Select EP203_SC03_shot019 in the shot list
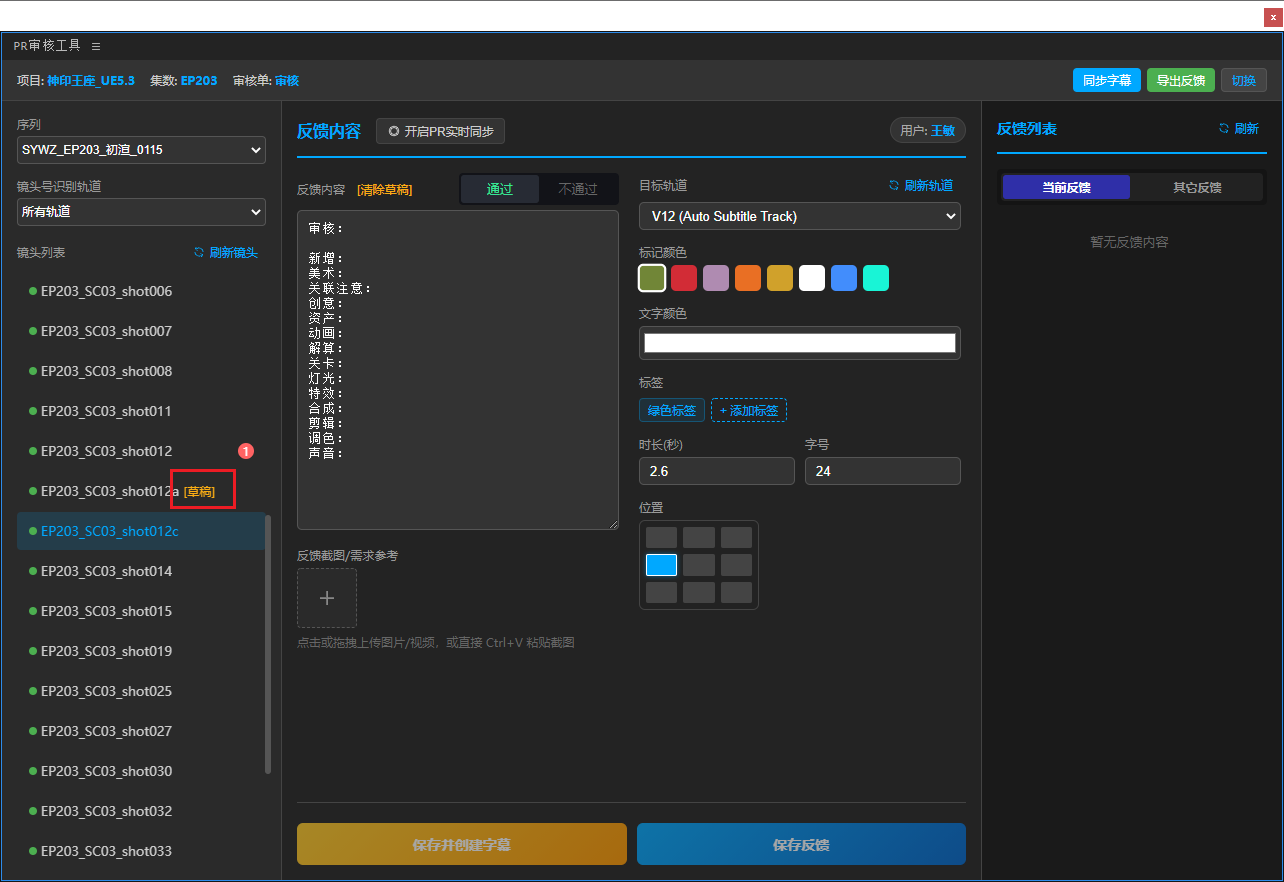This screenshot has width=1284, height=882. pos(106,651)
